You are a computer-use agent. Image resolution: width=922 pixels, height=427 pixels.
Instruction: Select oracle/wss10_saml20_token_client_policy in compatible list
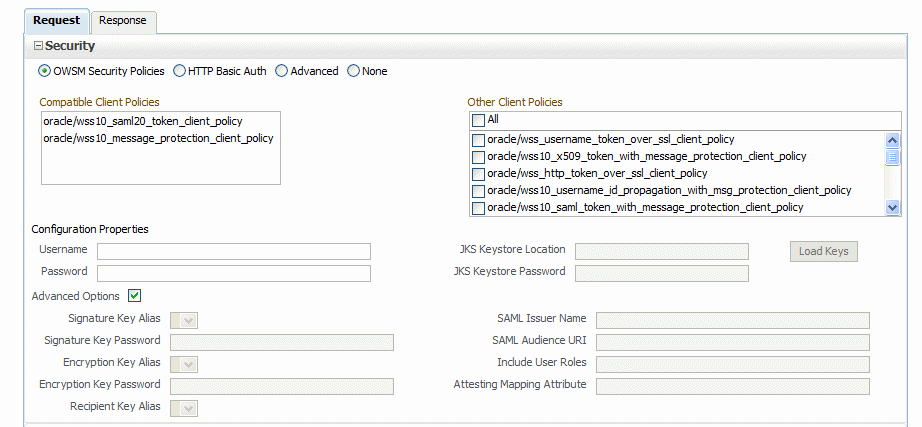[143, 121]
